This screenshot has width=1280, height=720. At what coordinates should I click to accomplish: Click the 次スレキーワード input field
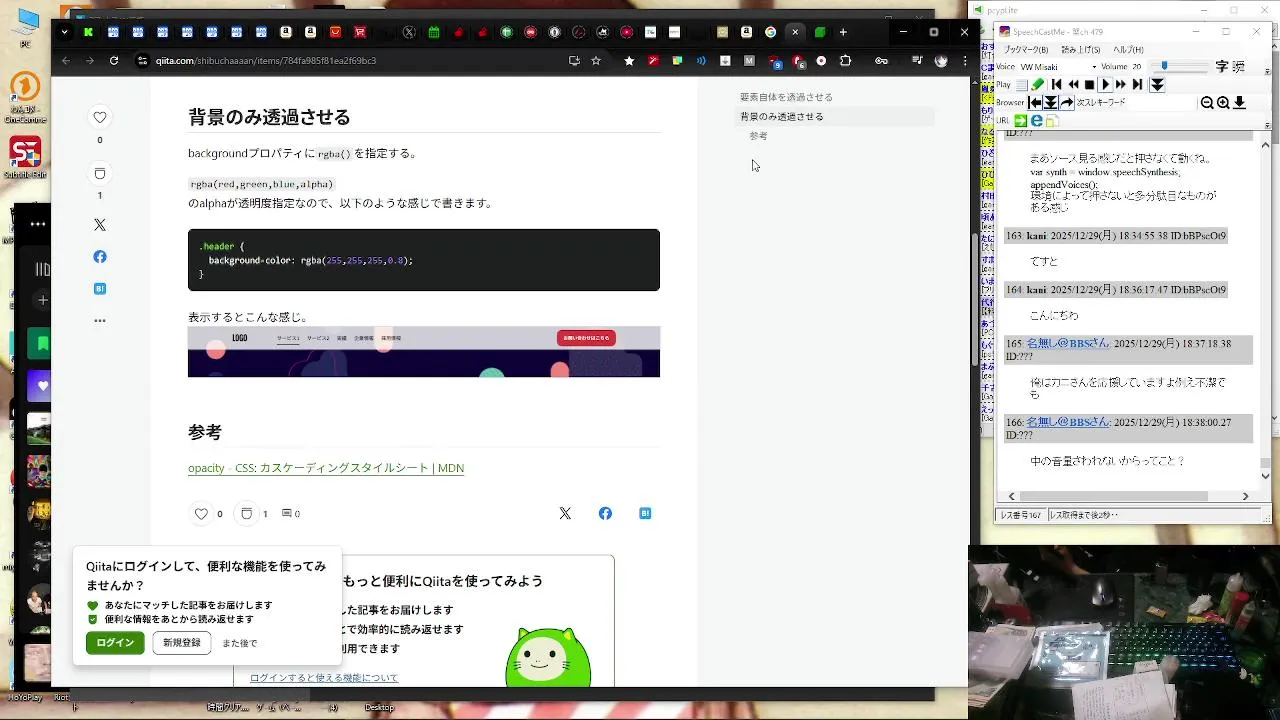1161,103
